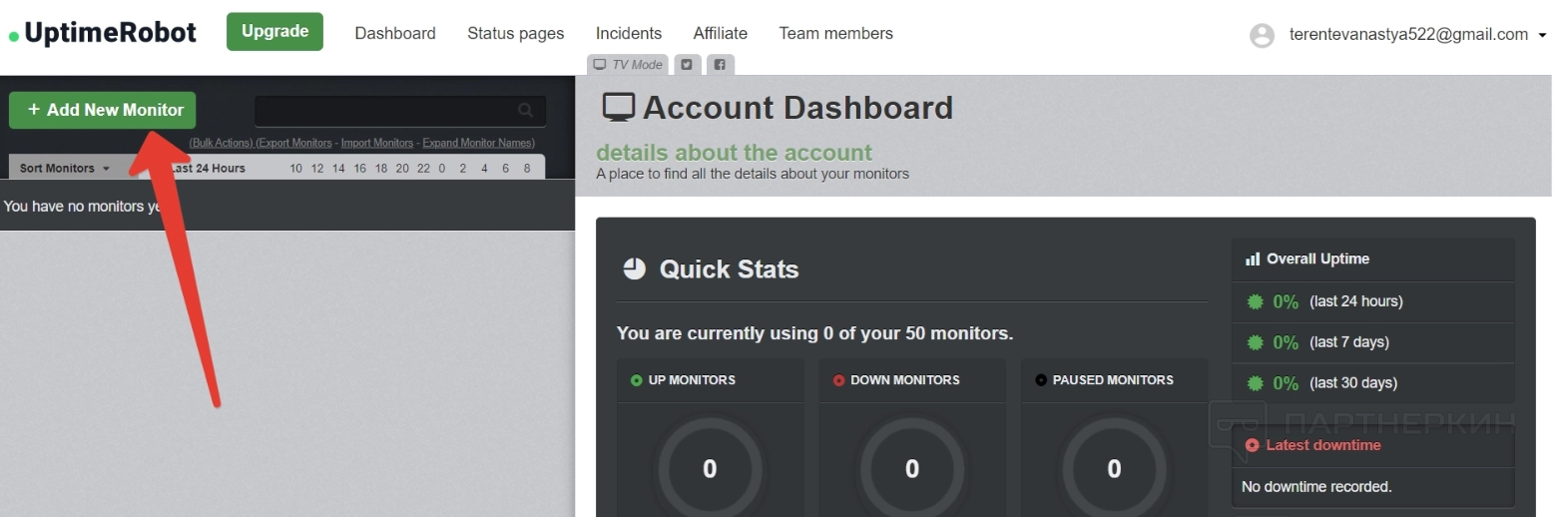The image size is (1568, 517).
Task: Go to Status pages
Action: 515,34
